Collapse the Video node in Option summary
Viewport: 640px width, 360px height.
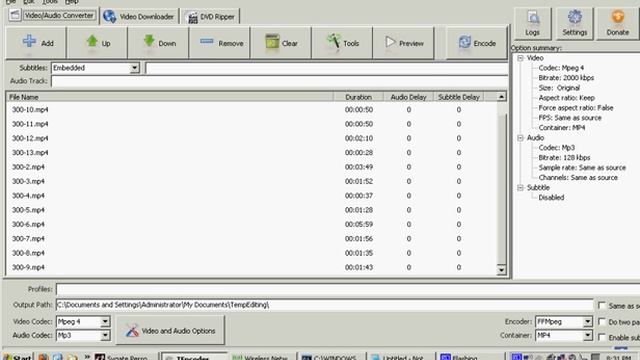tap(520, 58)
